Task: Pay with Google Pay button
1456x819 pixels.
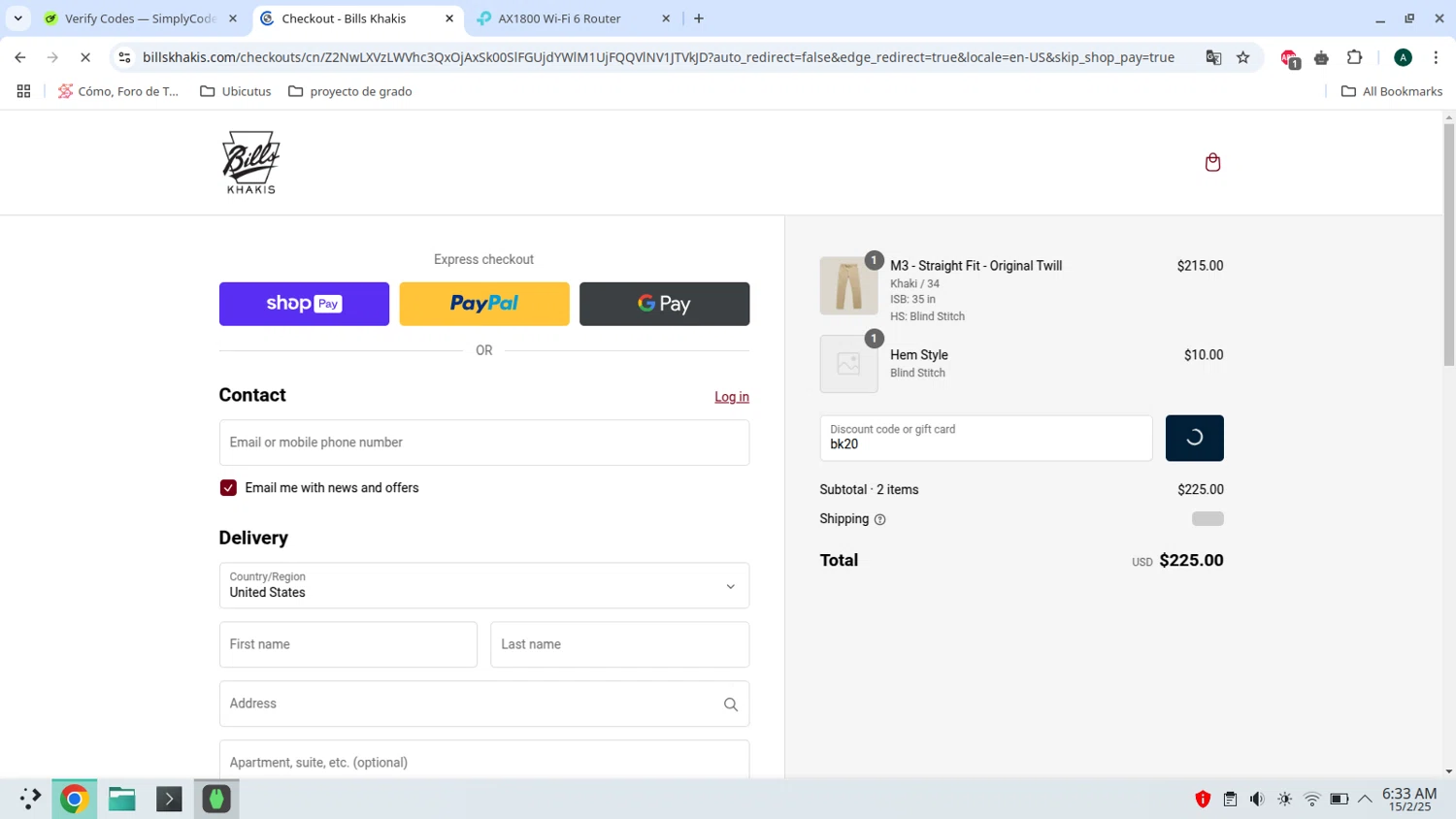Action: [x=664, y=304]
